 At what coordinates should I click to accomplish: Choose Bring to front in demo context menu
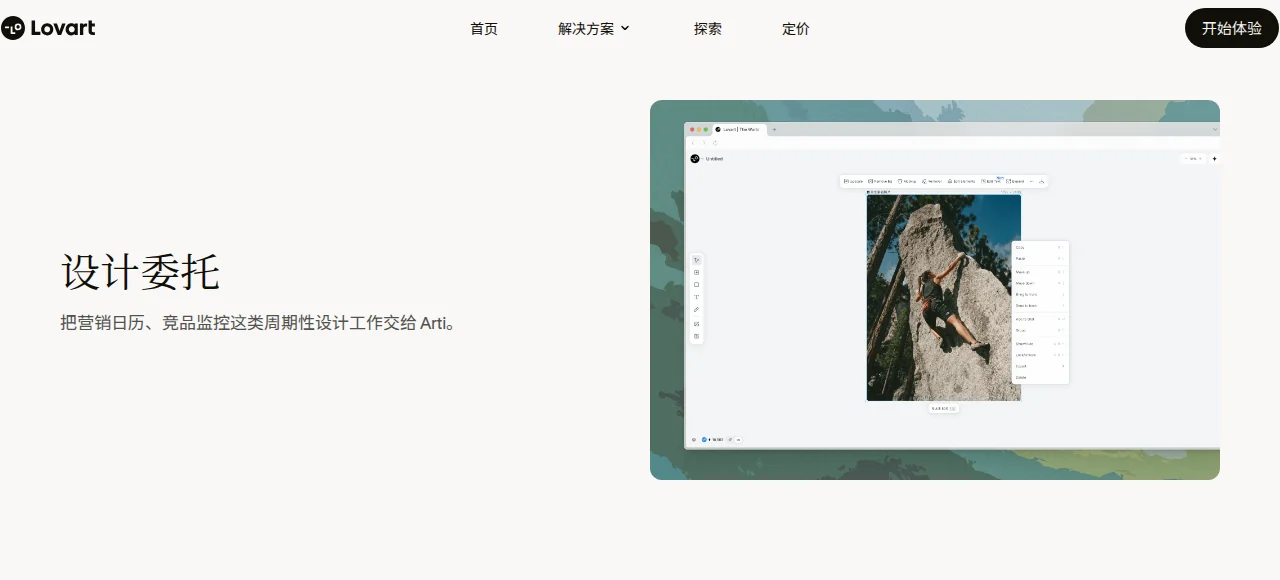click(1040, 294)
